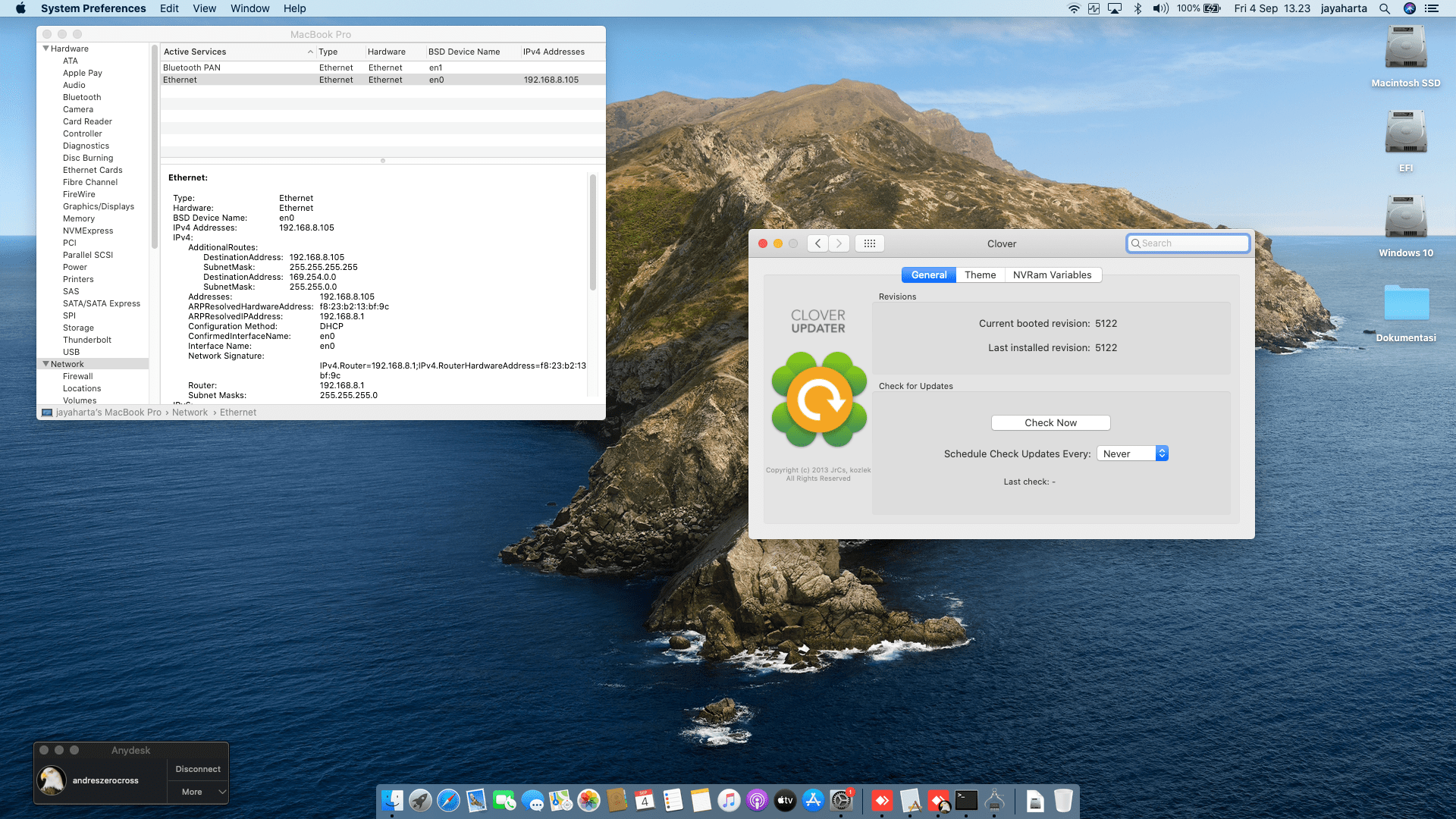Image resolution: width=1456 pixels, height=819 pixels.
Task: Open Schedule Check Updates Every dropdown
Action: click(1132, 453)
